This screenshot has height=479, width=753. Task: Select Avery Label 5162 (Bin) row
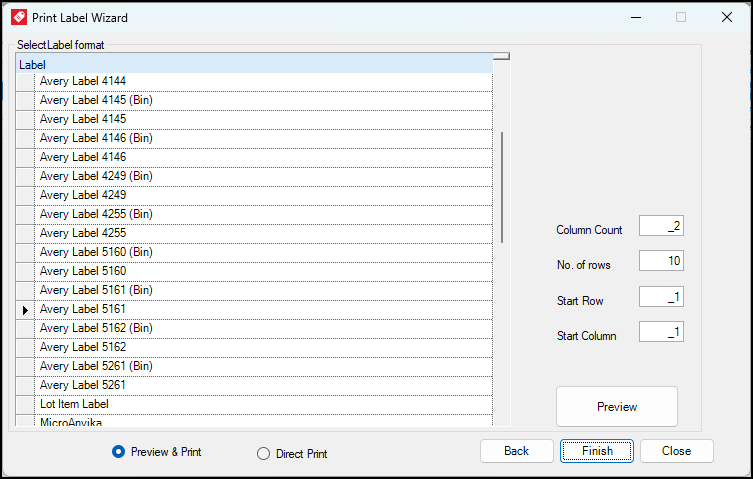pyautogui.click(x=264, y=328)
